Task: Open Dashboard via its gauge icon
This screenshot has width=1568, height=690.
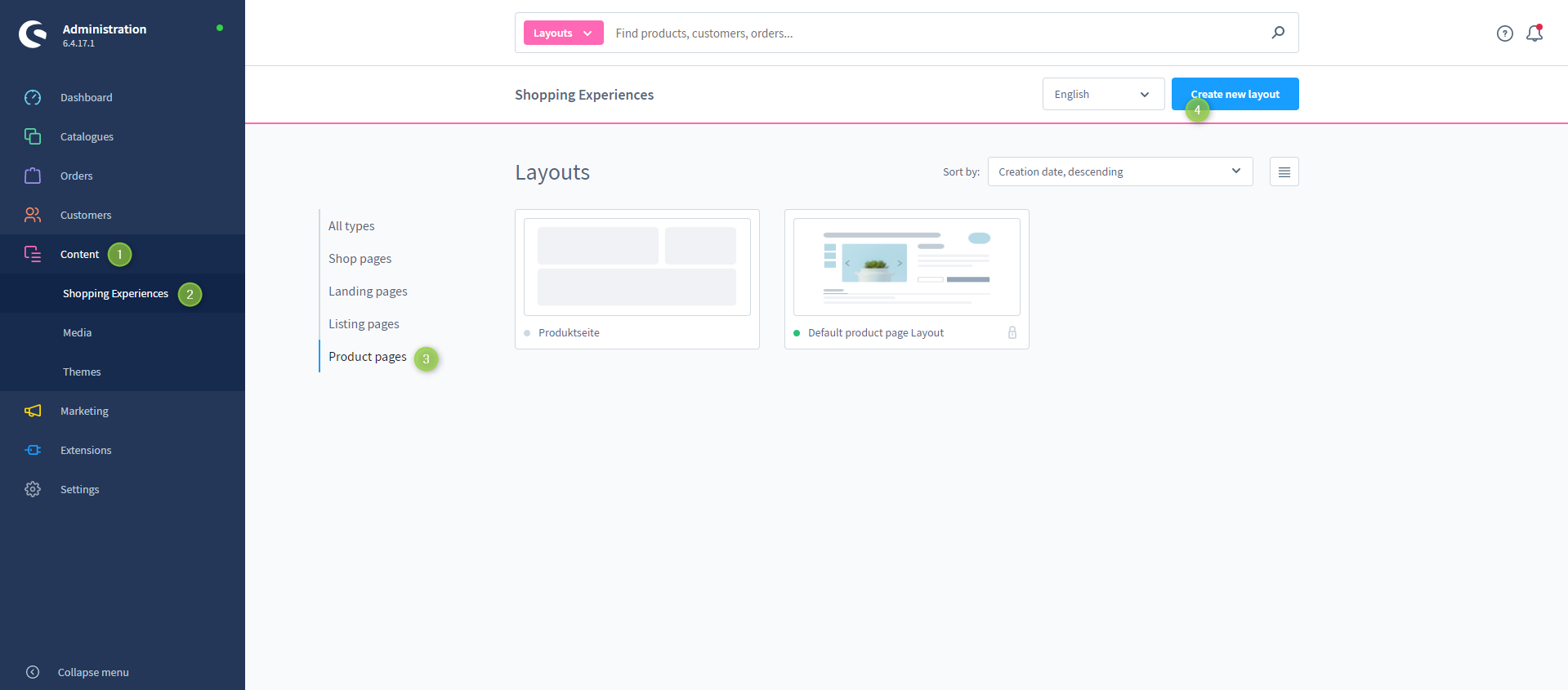Action: (33, 97)
